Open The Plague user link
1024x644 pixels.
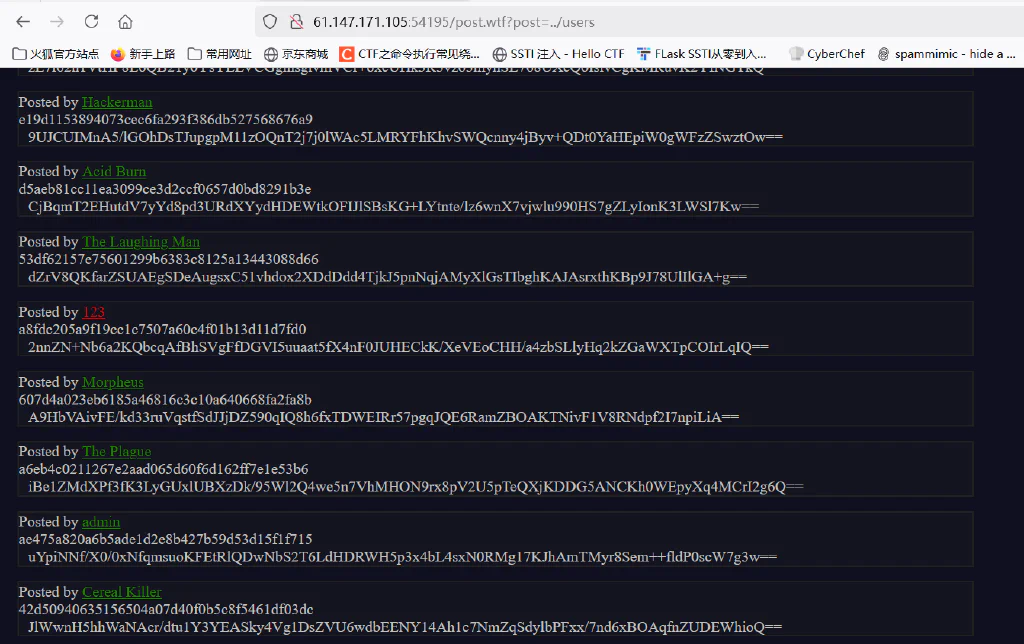(117, 451)
